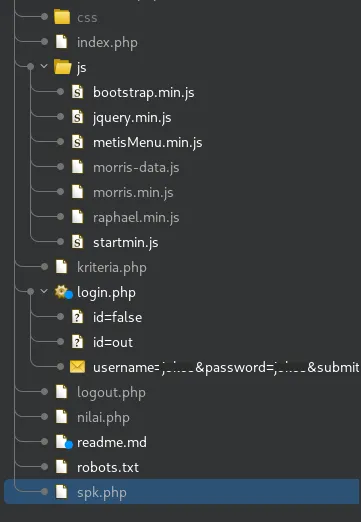The image size is (361, 522).
Task: Select the id=false query entry
Action: (117, 317)
